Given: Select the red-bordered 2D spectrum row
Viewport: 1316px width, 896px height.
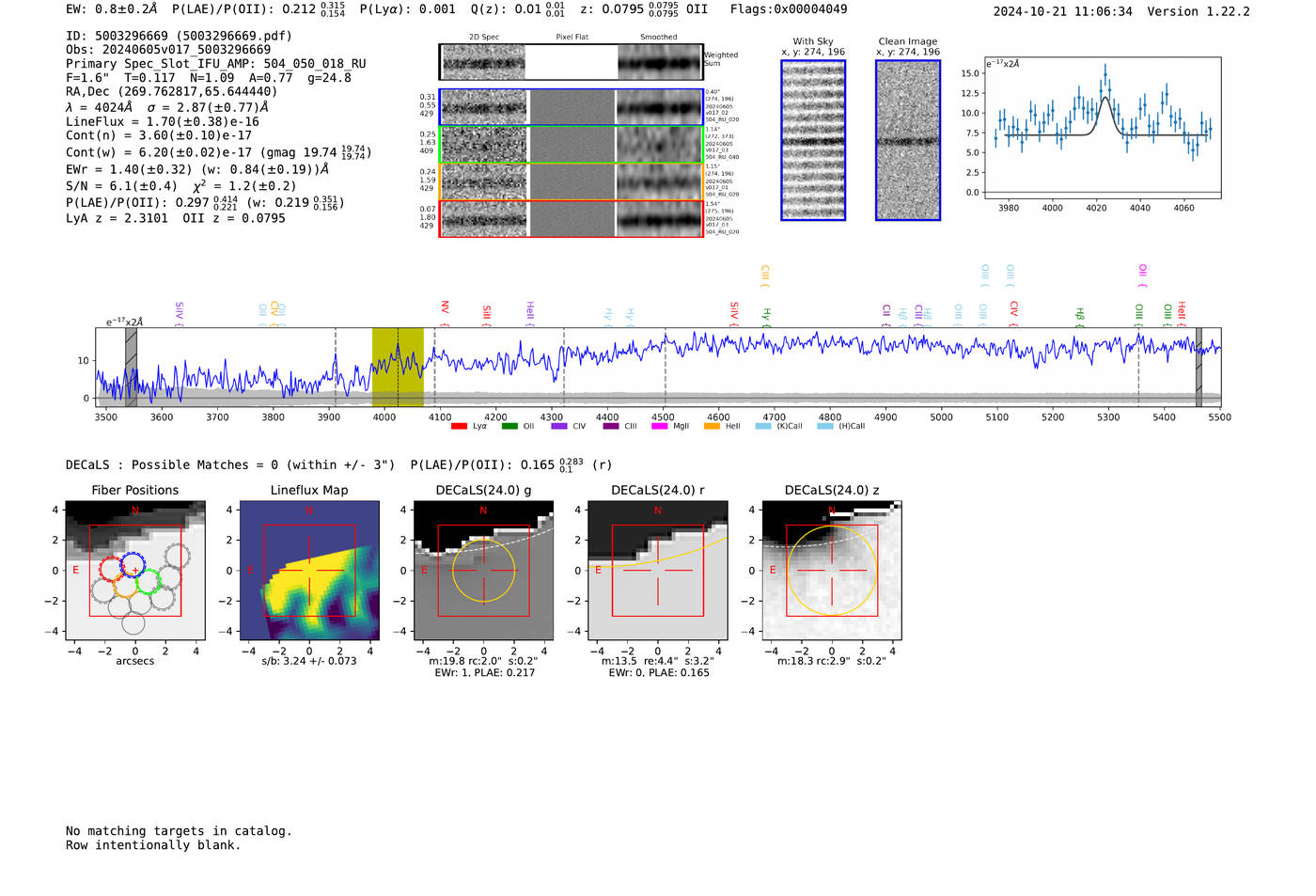Looking at the screenshot, I should coord(571,219).
